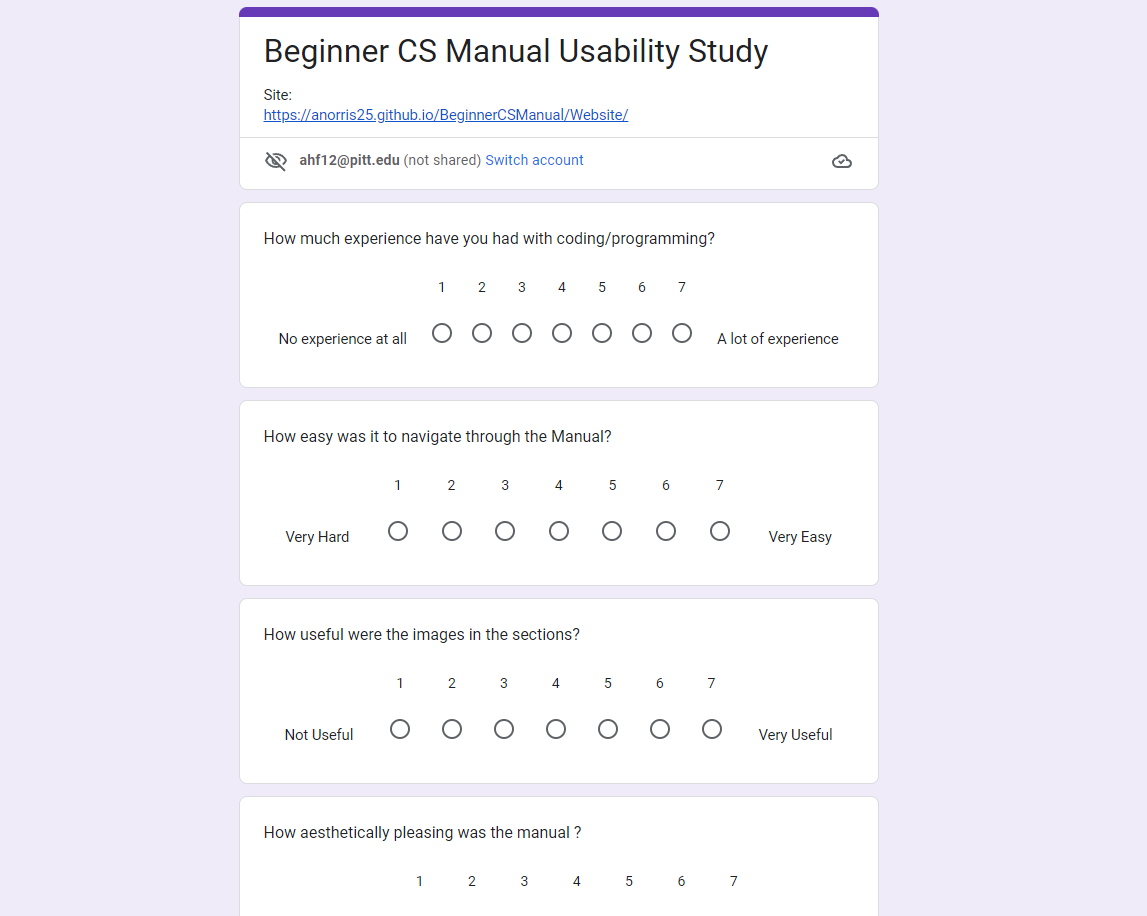The height and width of the screenshot is (916, 1147).
Task: Select rating 2 for image usefulness
Action: [x=452, y=729]
